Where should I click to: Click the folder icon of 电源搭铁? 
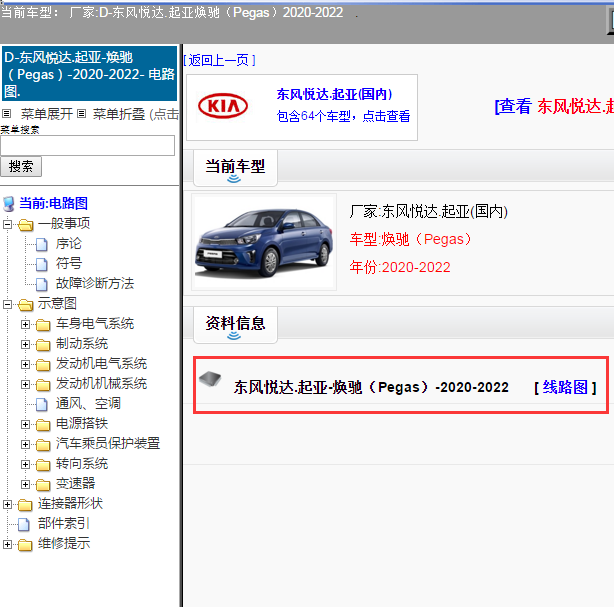[43, 425]
